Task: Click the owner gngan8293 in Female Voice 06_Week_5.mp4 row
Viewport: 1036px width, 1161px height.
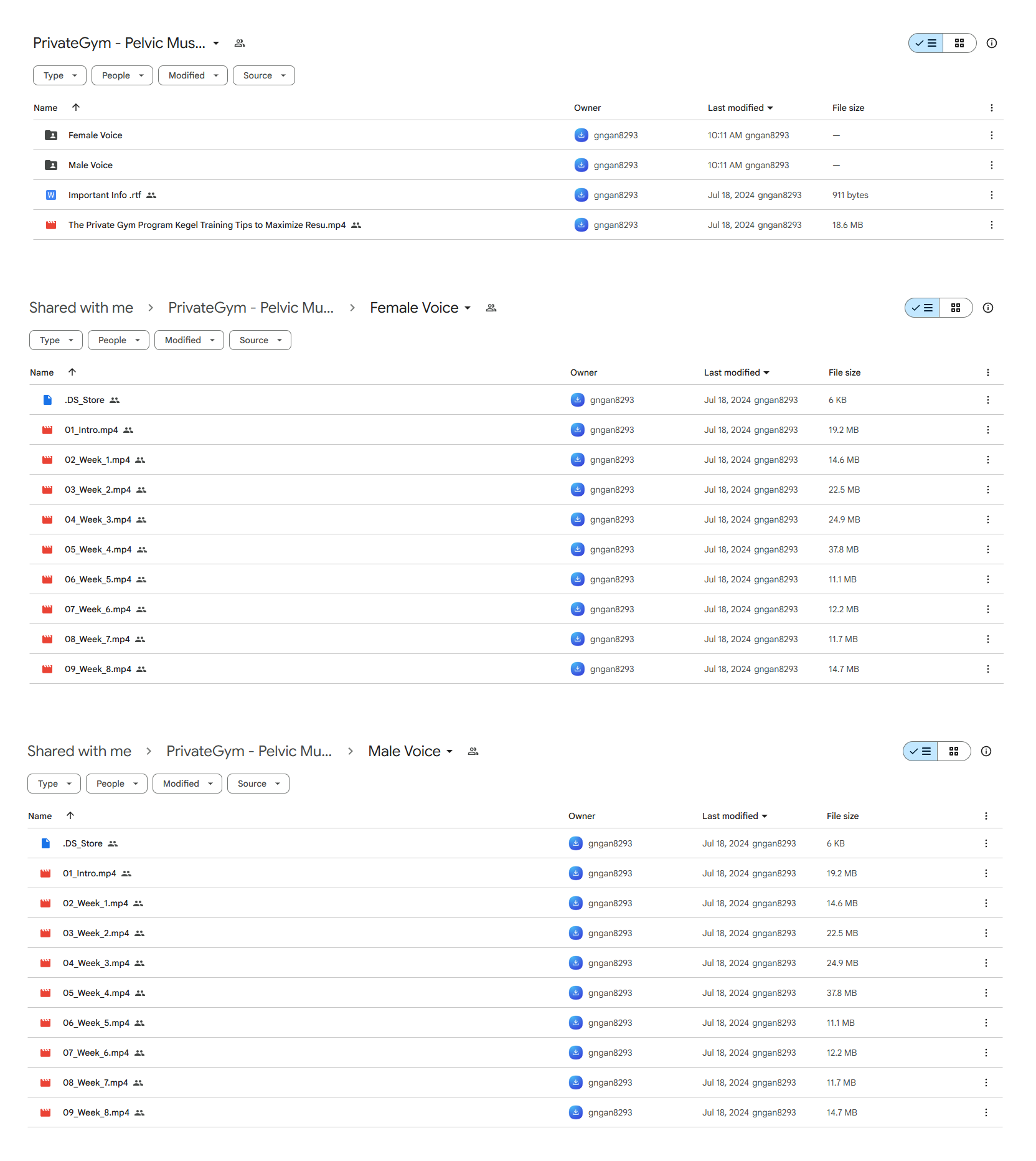Action: point(612,579)
